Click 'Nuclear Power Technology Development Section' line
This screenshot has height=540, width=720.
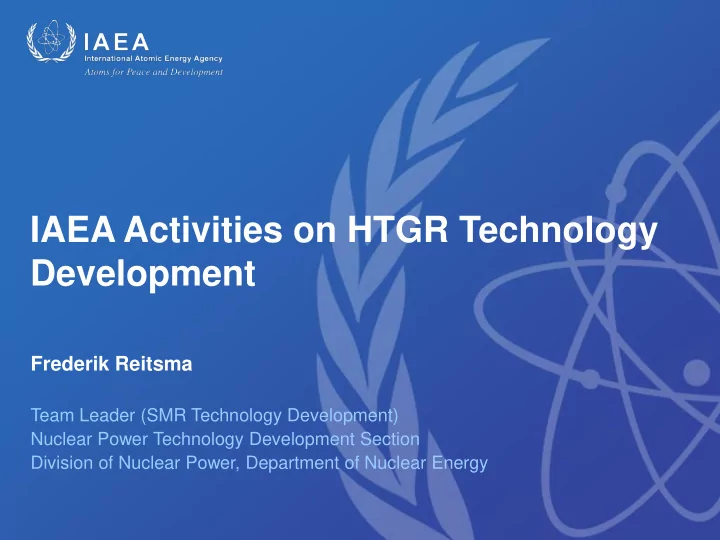tap(225, 439)
